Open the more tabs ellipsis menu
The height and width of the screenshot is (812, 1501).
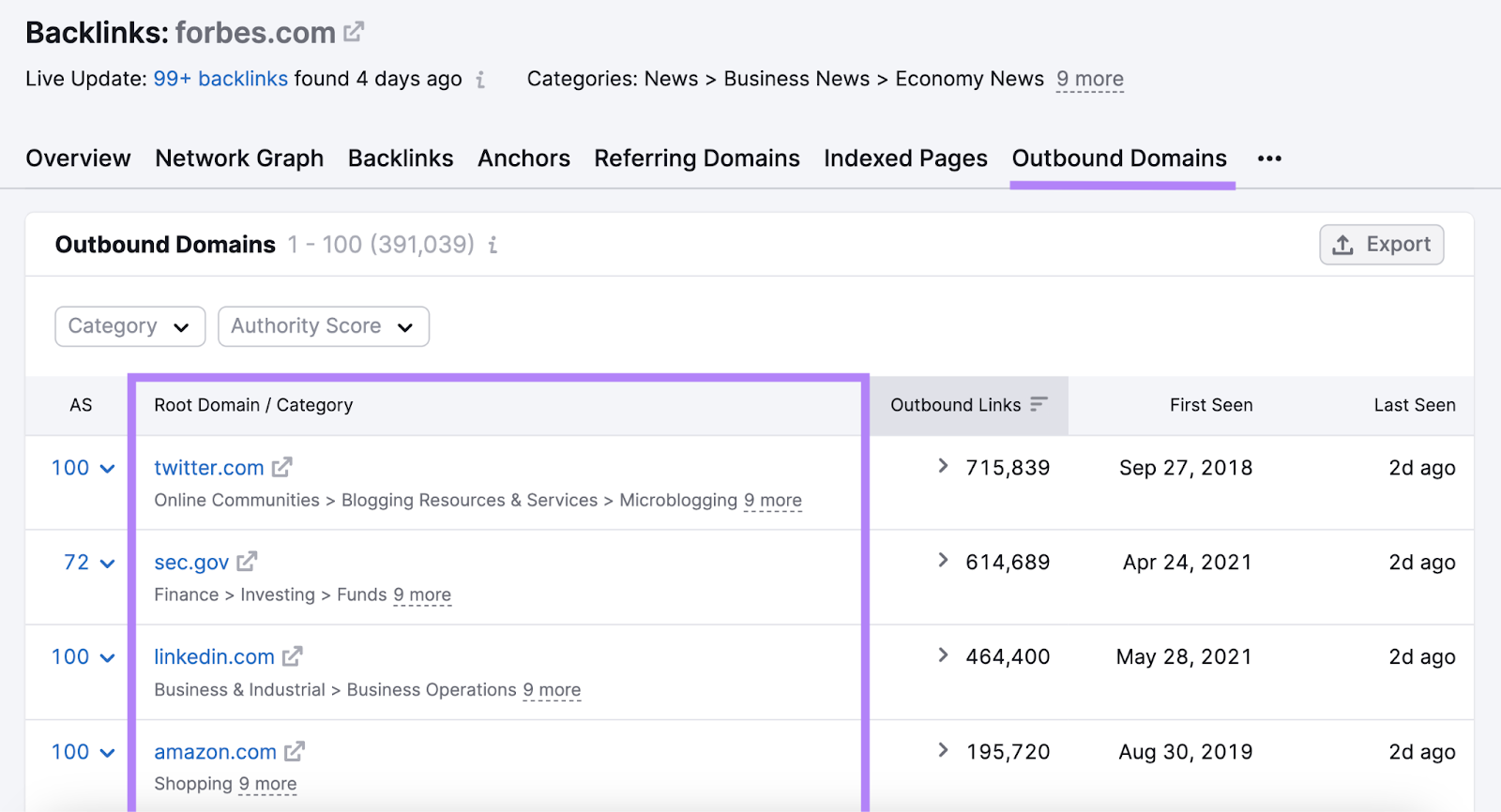(x=1269, y=158)
